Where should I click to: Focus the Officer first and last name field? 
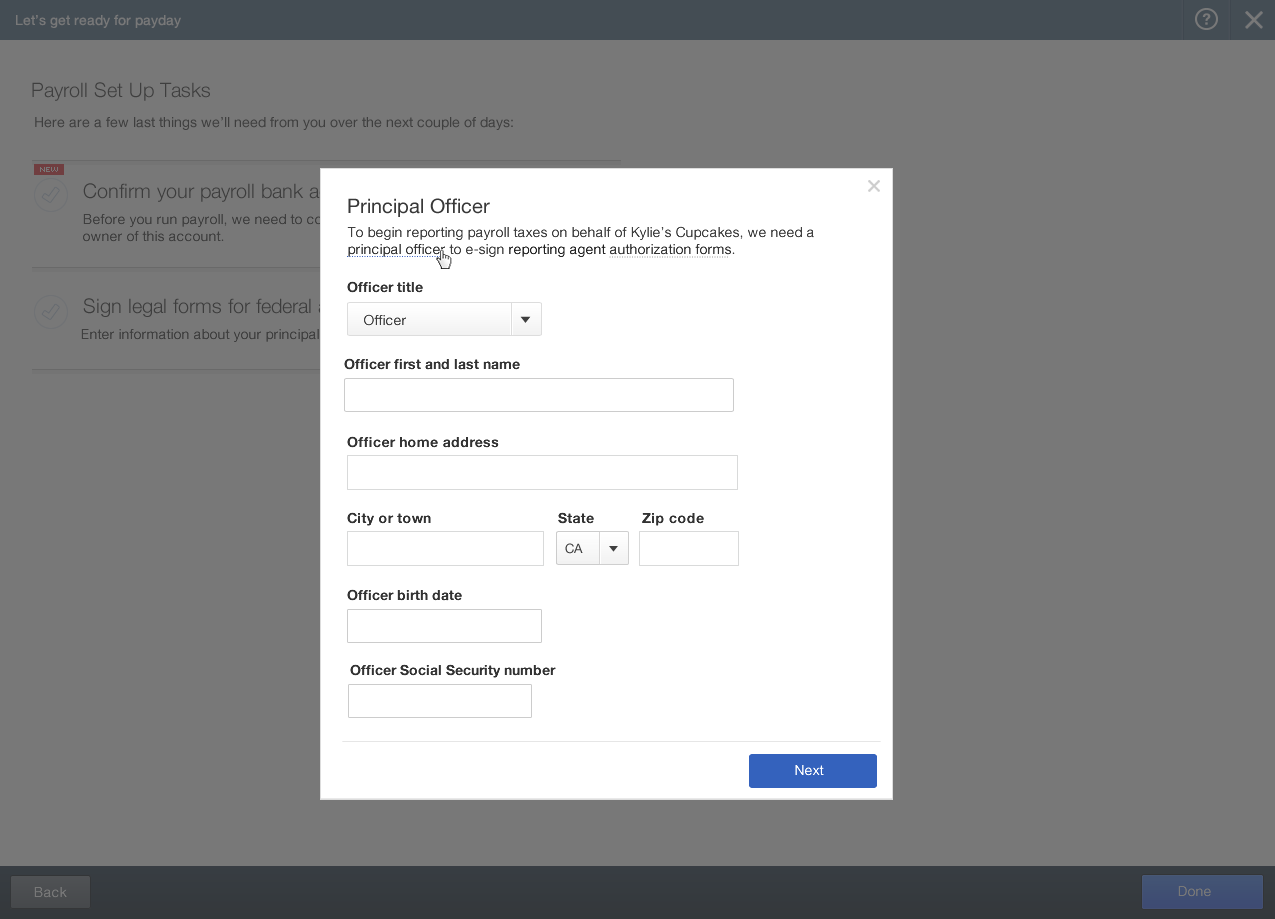click(x=539, y=395)
